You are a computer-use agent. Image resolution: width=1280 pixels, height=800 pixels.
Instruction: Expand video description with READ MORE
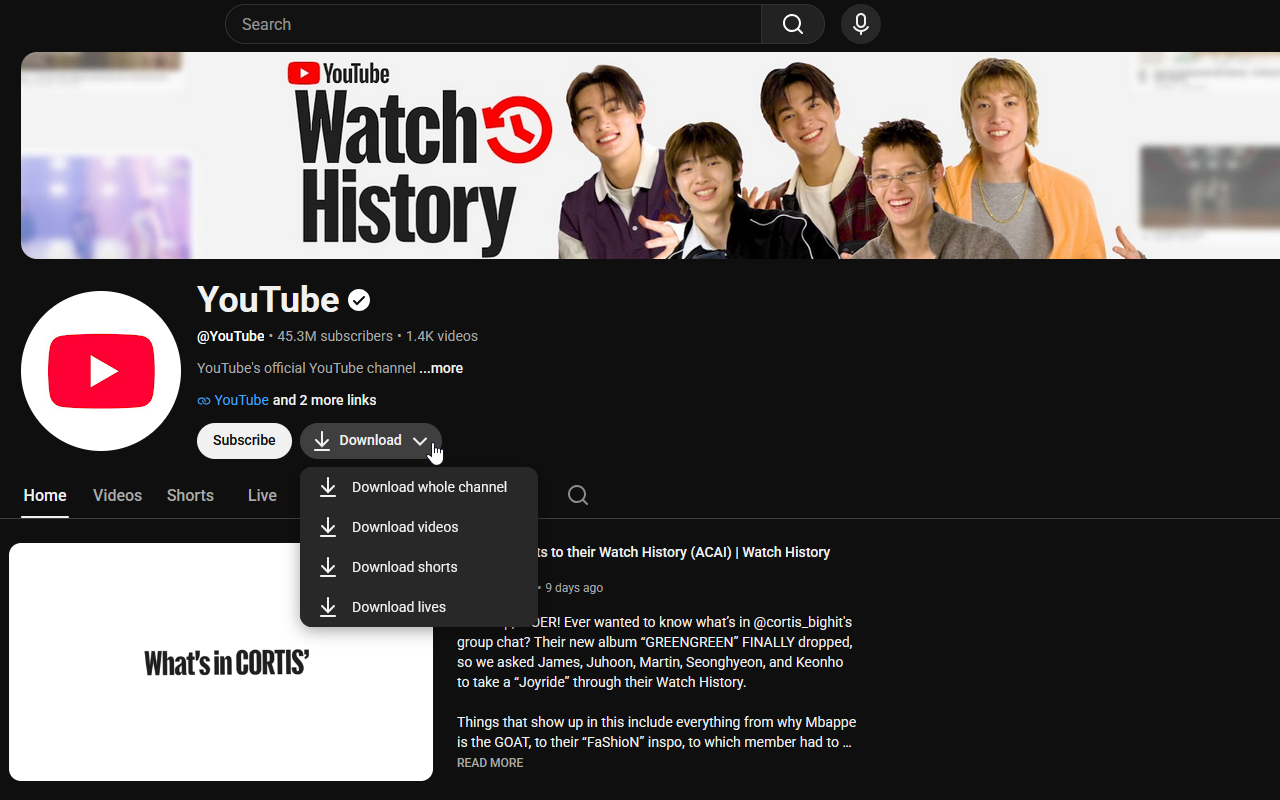pyautogui.click(x=490, y=763)
